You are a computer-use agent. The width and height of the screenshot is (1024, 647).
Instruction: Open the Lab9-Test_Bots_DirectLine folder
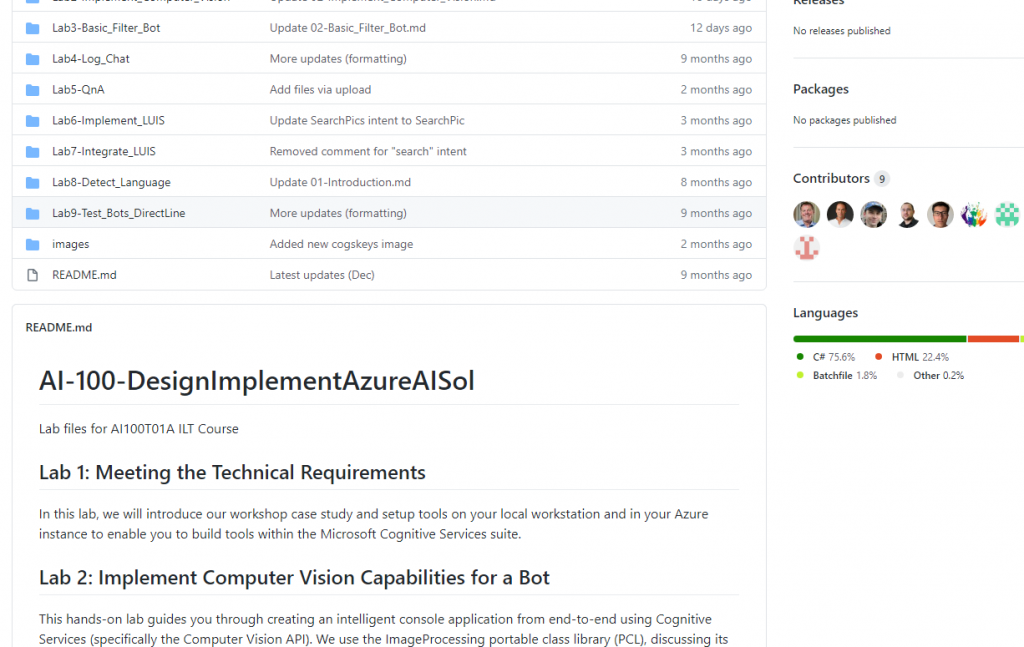coord(118,213)
